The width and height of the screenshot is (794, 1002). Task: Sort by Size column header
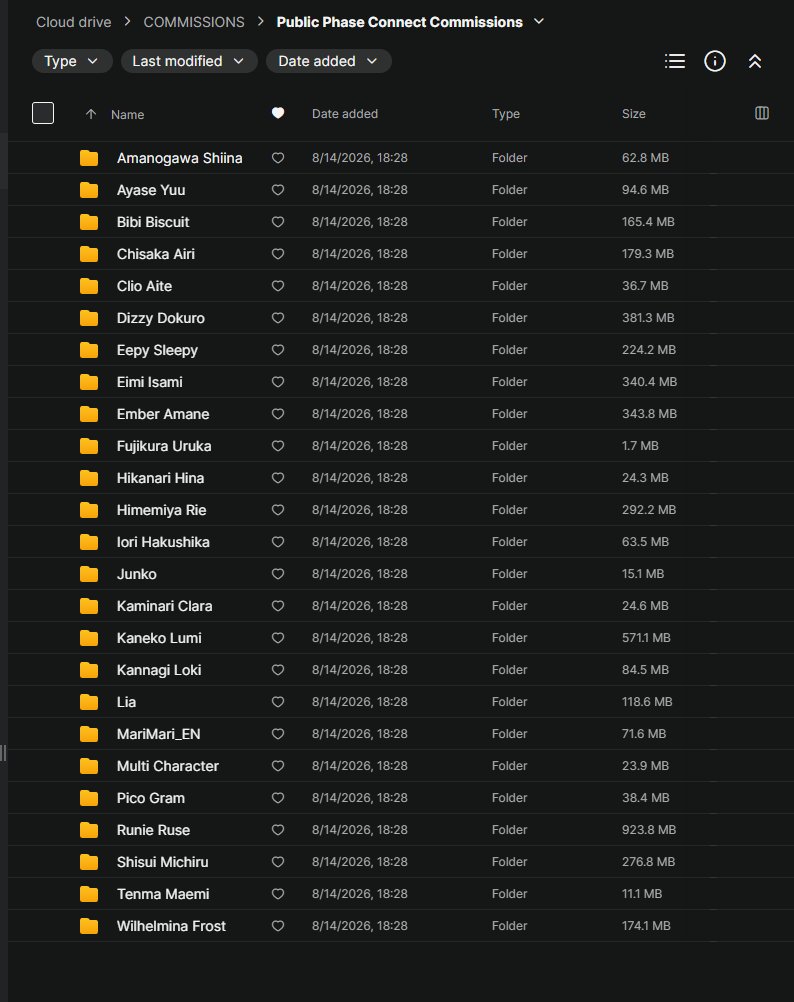click(634, 114)
